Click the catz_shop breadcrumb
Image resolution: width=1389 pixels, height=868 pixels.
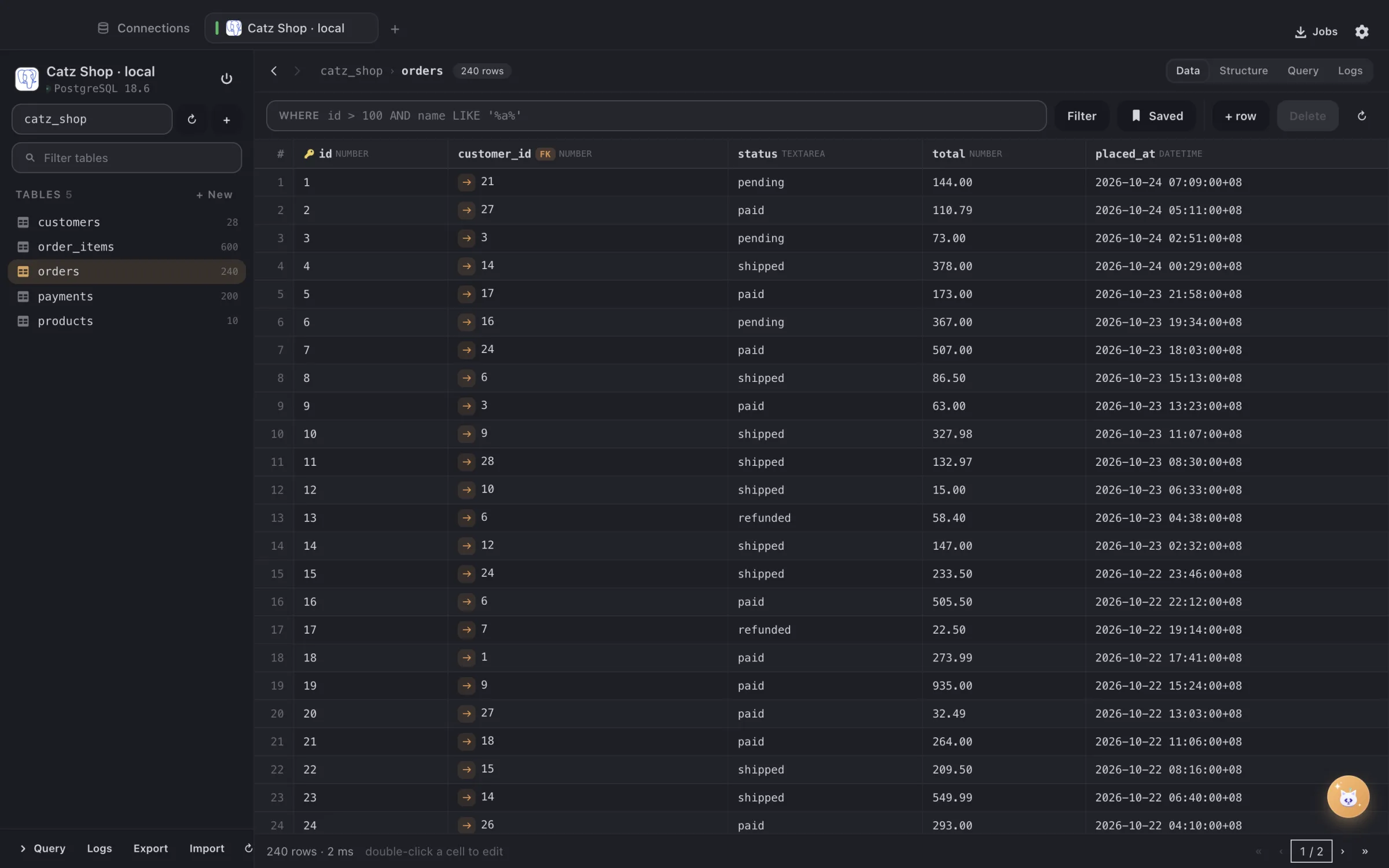pos(351,71)
